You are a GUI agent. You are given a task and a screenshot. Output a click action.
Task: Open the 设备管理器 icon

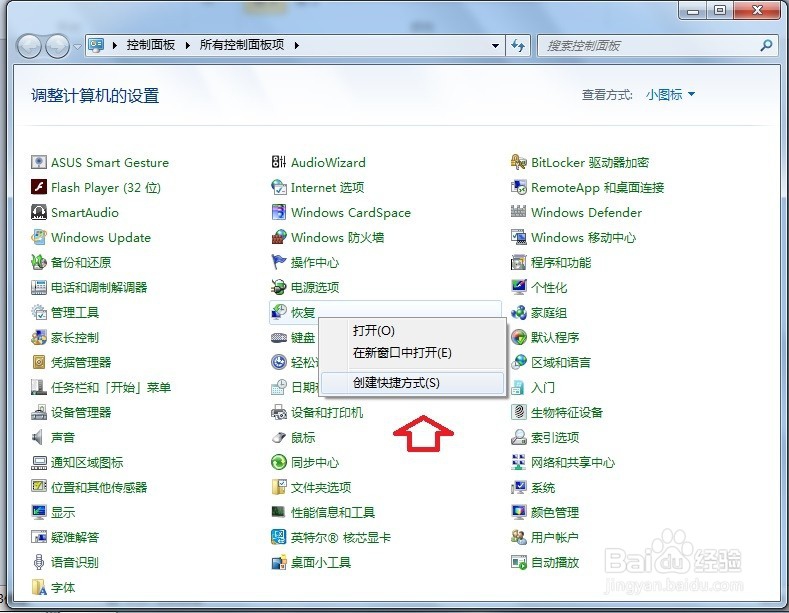pyautogui.click(x=39, y=412)
